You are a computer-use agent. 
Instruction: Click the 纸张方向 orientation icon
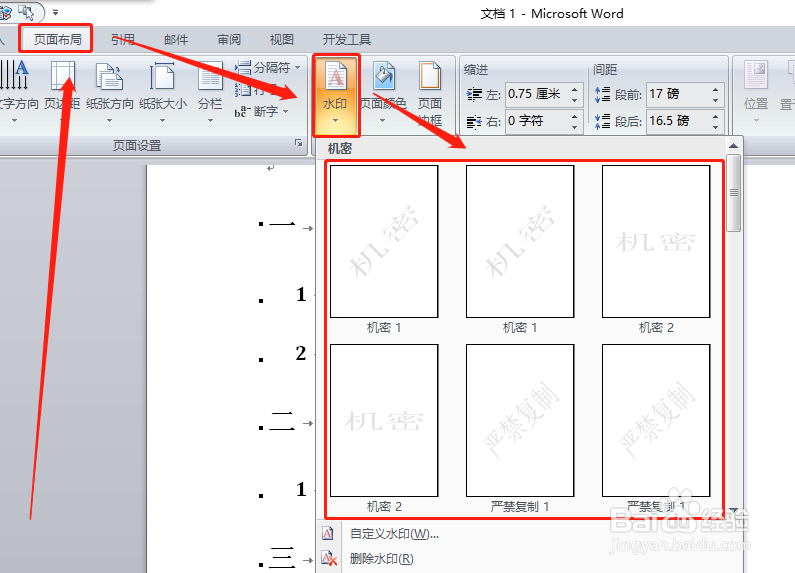(110, 76)
